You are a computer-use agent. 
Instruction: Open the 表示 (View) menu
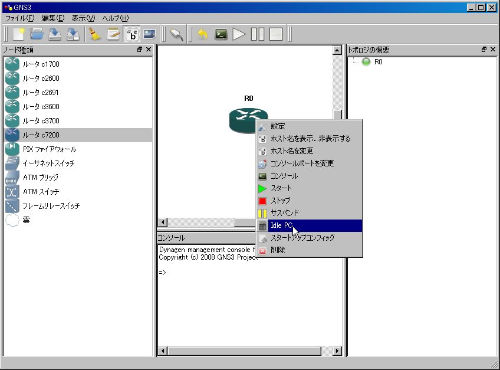[83, 18]
